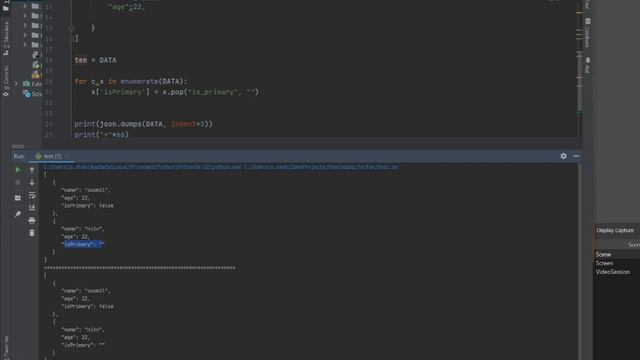The height and width of the screenshot is (360, 640).
Task: Open Run panel settings gear
Action: click(563, 156)
